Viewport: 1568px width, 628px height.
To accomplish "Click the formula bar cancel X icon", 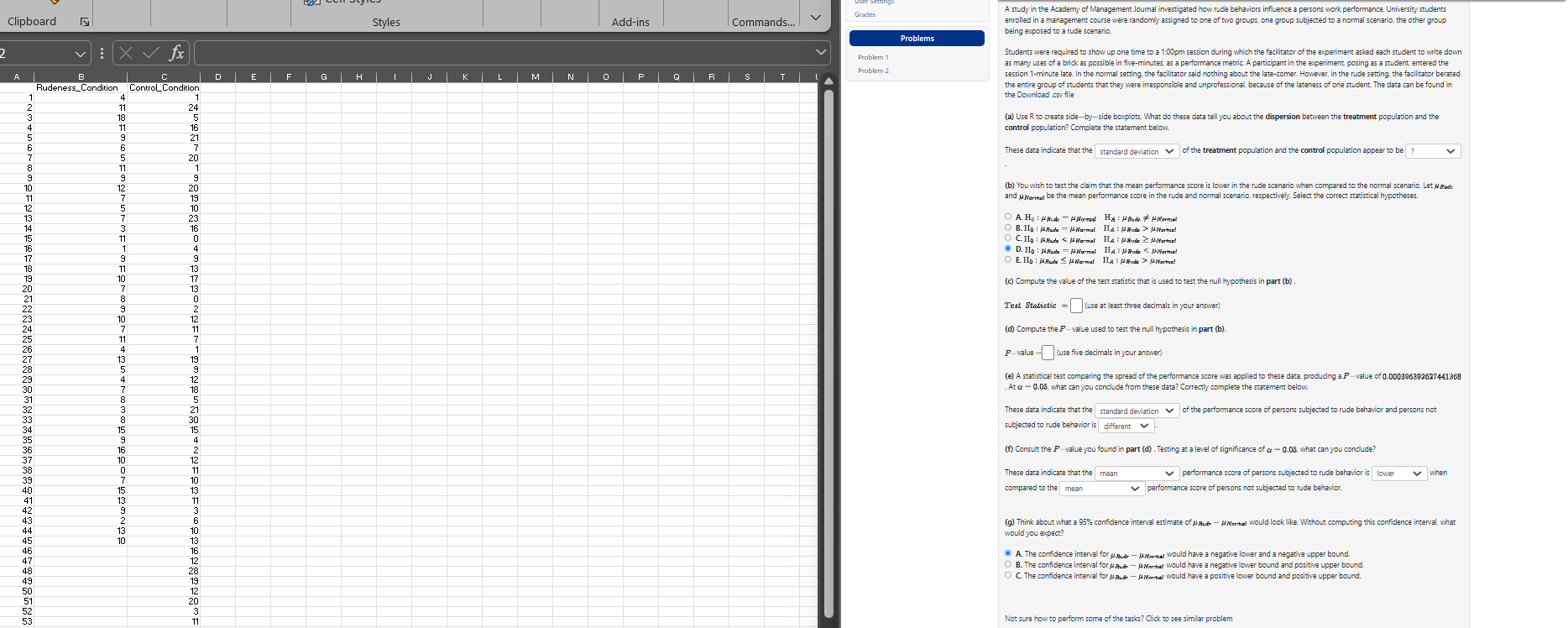I will (126, 53).
